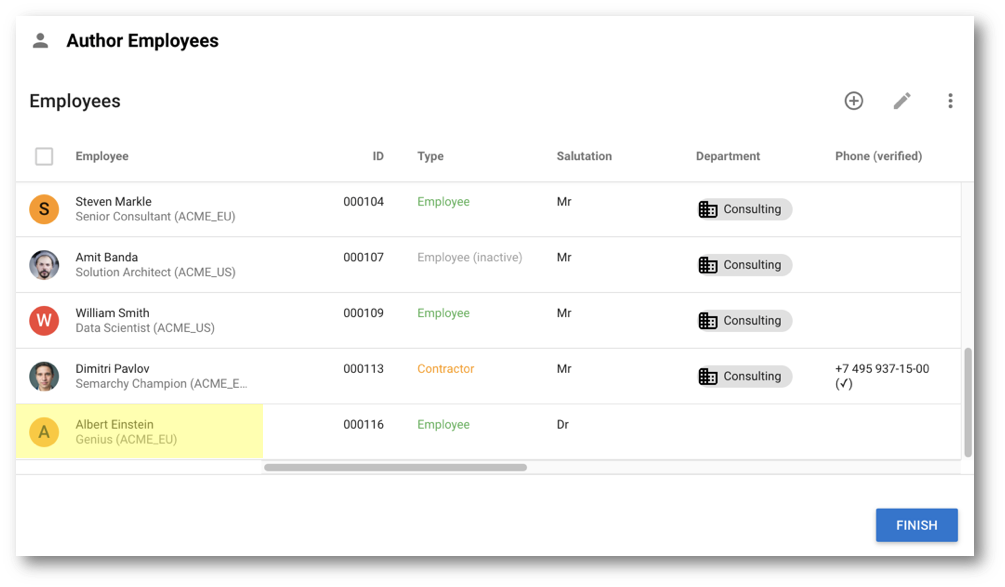
Task: Click the orange Contractor type text
Action: click(x=445, y=368)
